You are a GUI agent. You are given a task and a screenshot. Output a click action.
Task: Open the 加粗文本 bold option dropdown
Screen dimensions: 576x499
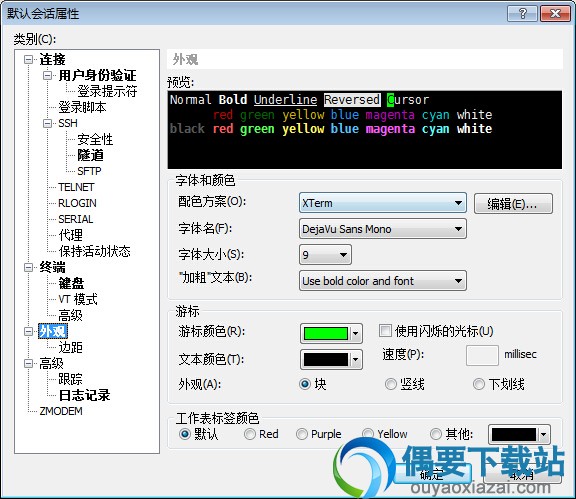pyautogui.click(x=382, y=281)
